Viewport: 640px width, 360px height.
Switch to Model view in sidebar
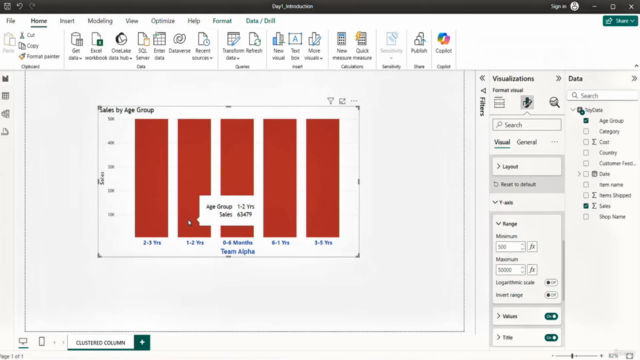[x=6, y=114]
